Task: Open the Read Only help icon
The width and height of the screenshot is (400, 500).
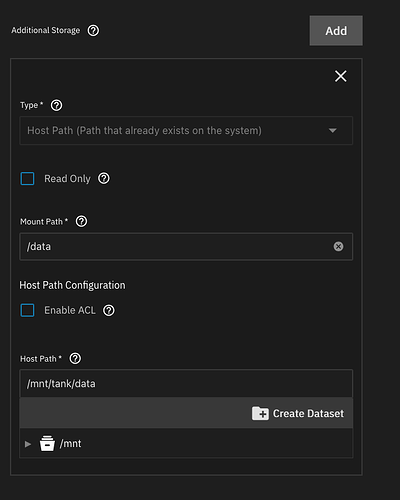Action: (x=104, y=178)
